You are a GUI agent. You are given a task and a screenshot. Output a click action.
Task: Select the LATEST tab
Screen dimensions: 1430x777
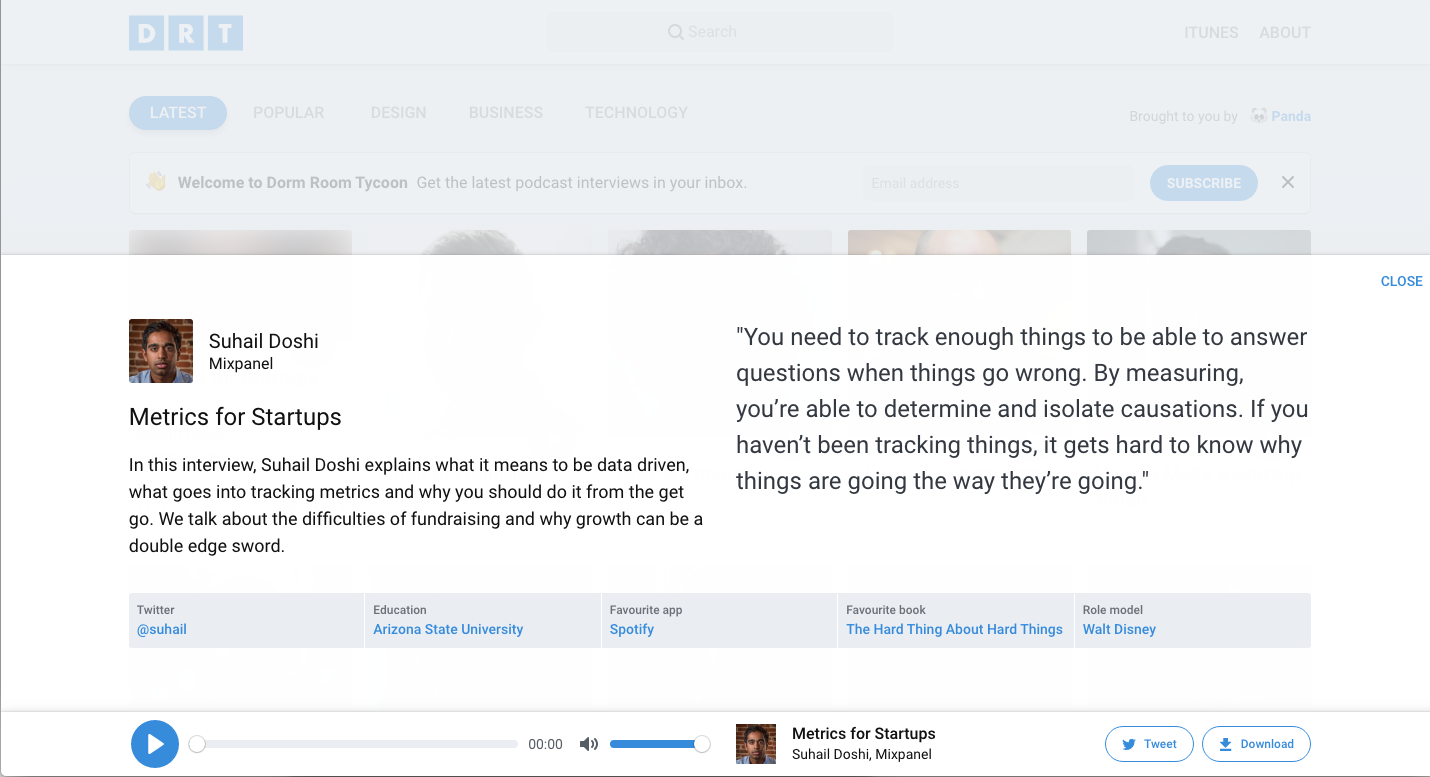tap(178, 113)
